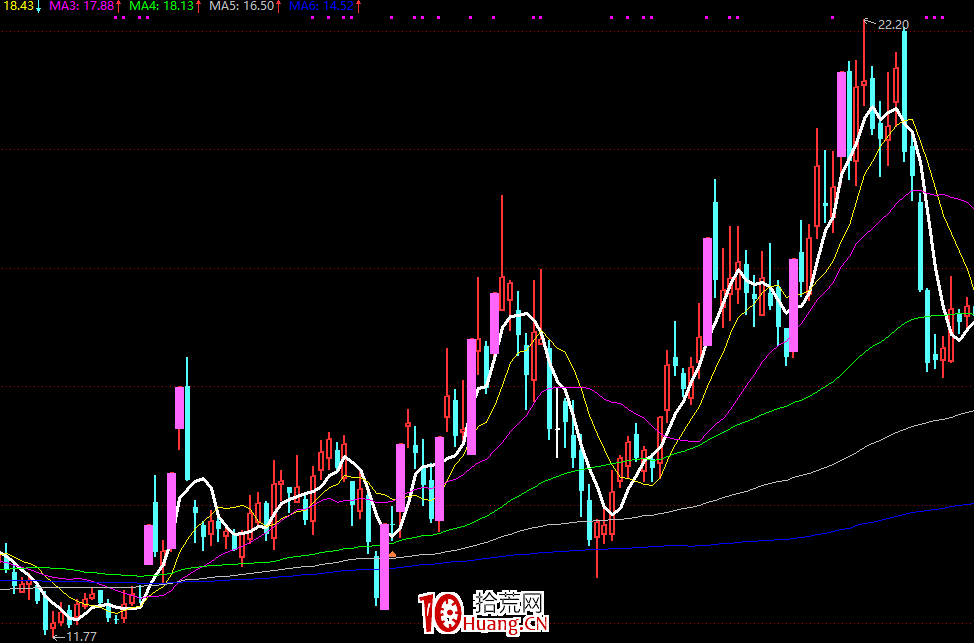The image size is (974, 643).
Task: Click the 11.77 lowest price label
Action: (x=80, y=636)
